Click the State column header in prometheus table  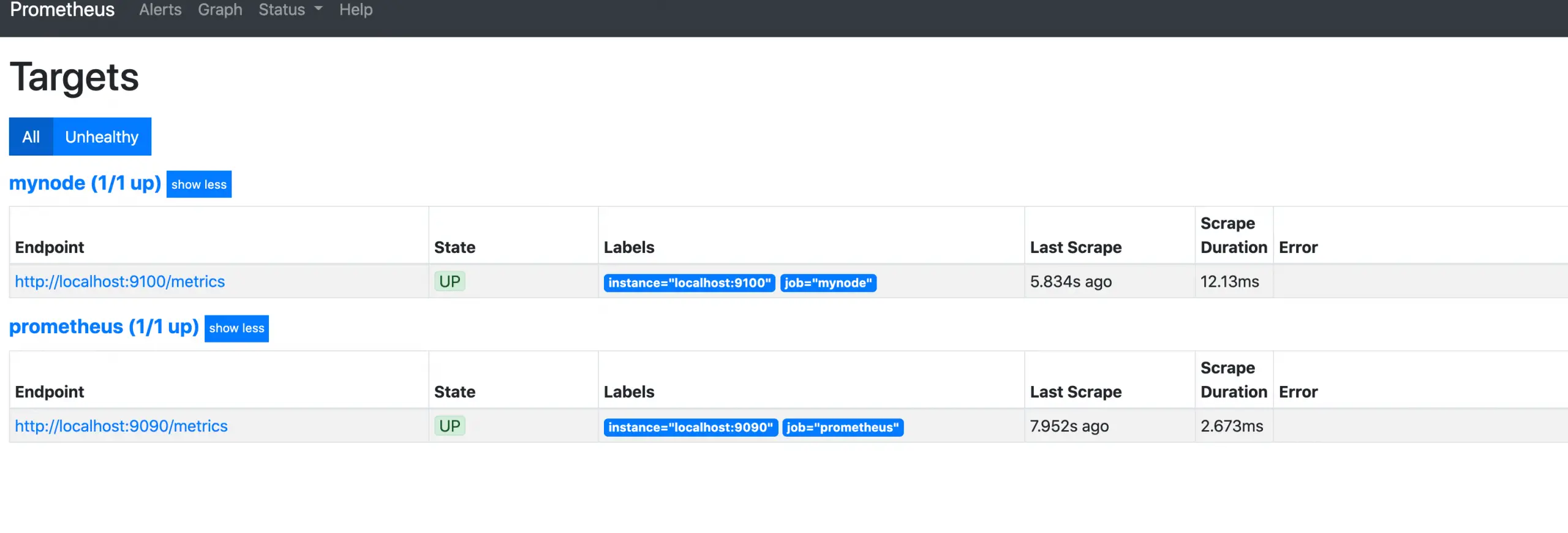[455, 392]
